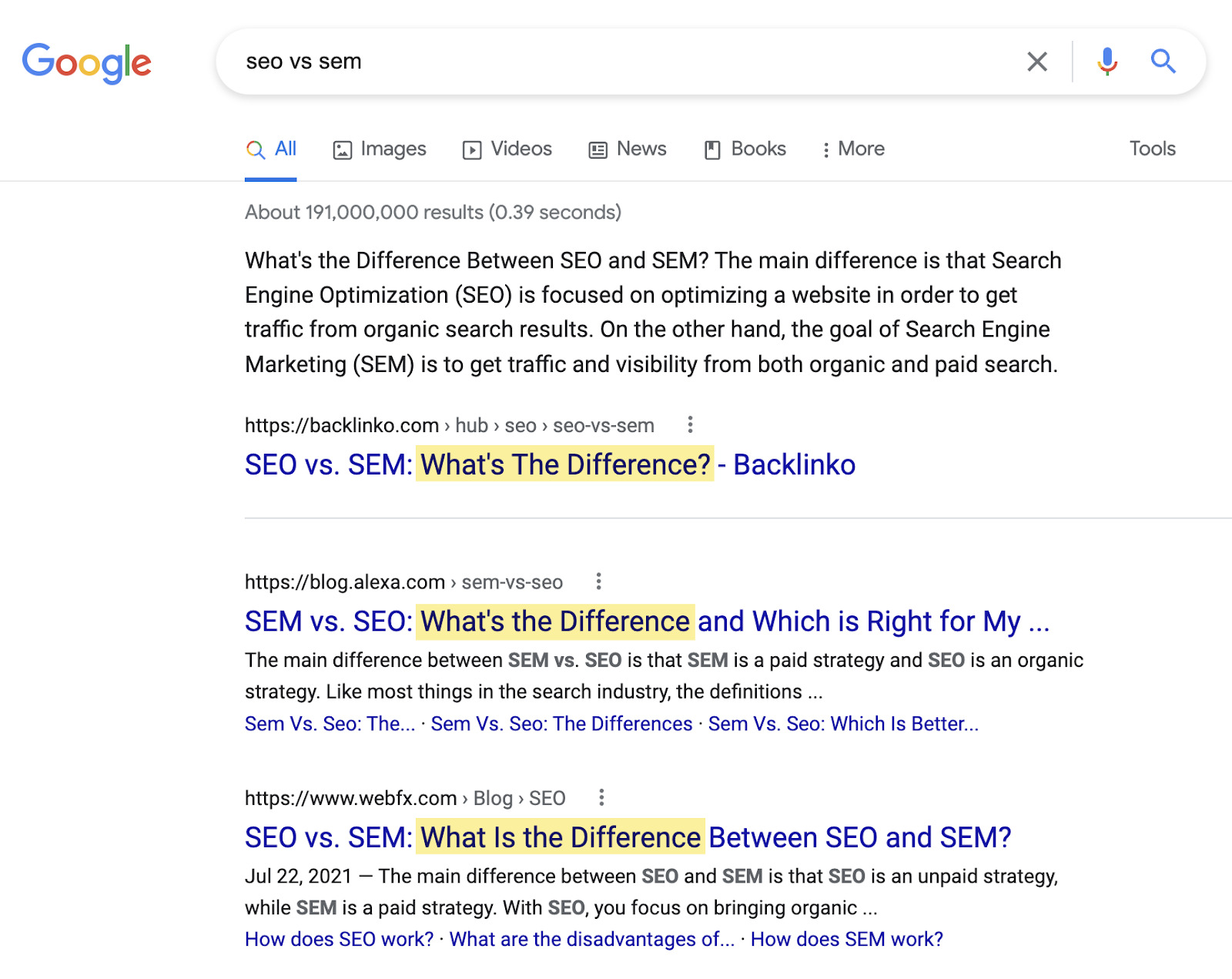This screenshot has width=1232, height=979.
Task: Open the webfx.com SEO vs. SEM article
Action: 628,837
